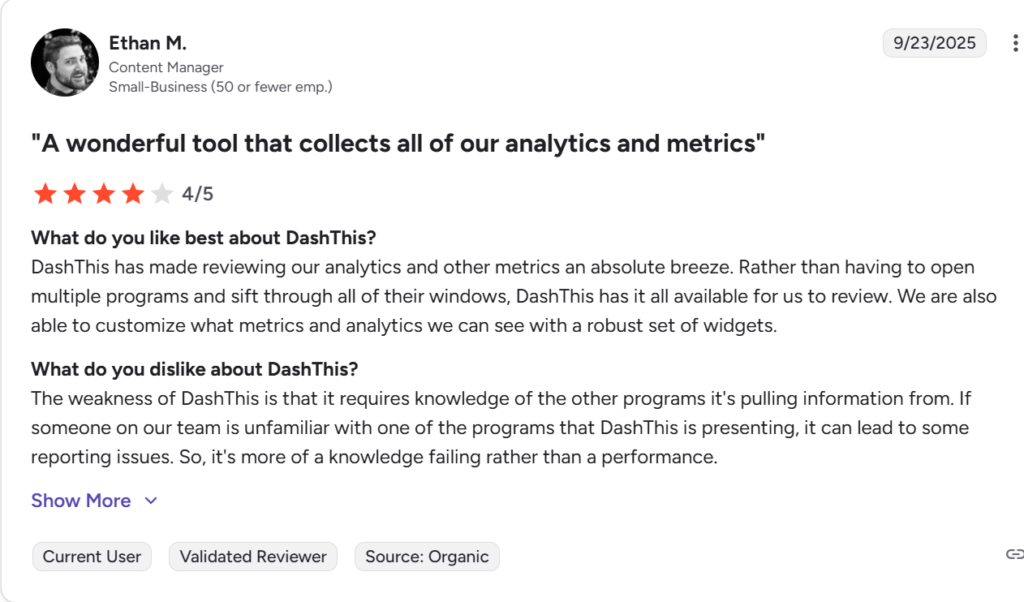Image resolution: width=1024 pixels, height=602 pixels.
Task: Select the unfilled fifth star
Action: [x=160, y=193]
